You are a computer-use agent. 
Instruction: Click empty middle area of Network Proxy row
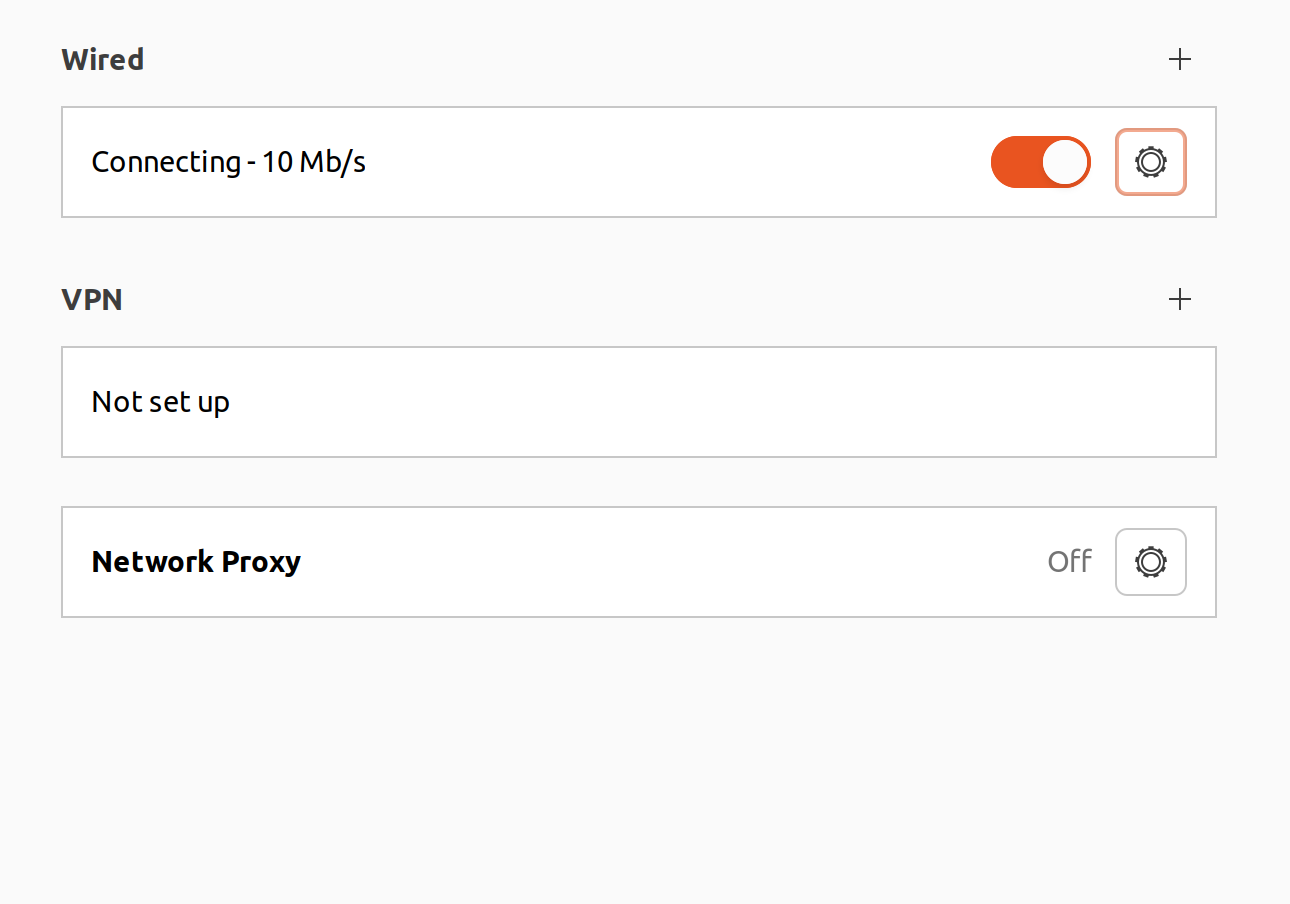650,562
